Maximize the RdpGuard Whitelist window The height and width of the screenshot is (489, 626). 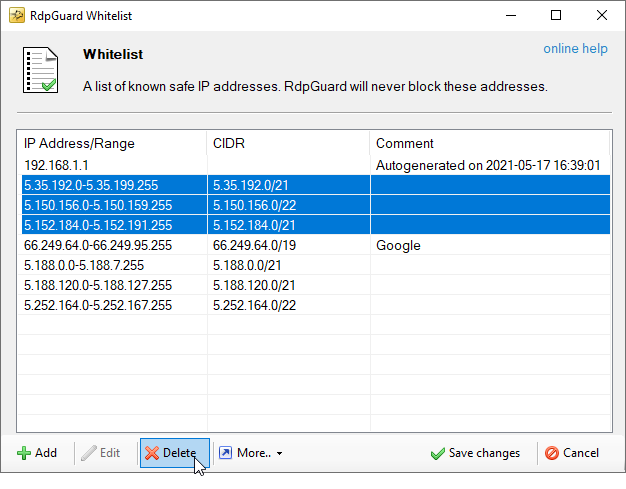coord(556,16)
